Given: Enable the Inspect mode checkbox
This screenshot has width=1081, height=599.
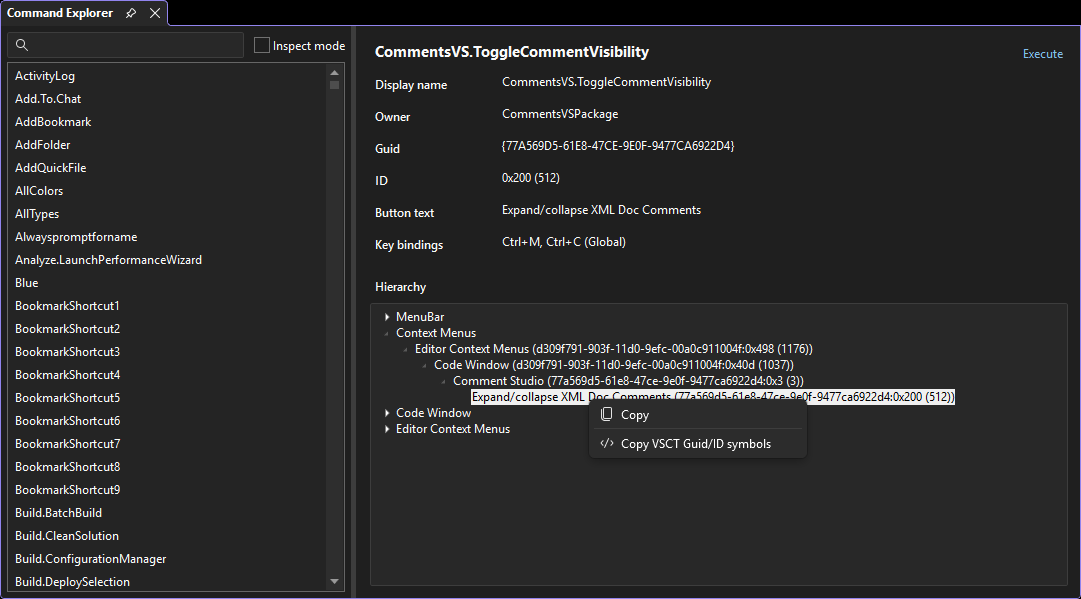Looking at the screenshot, I should pyautogui.click(x=262, y=45).
